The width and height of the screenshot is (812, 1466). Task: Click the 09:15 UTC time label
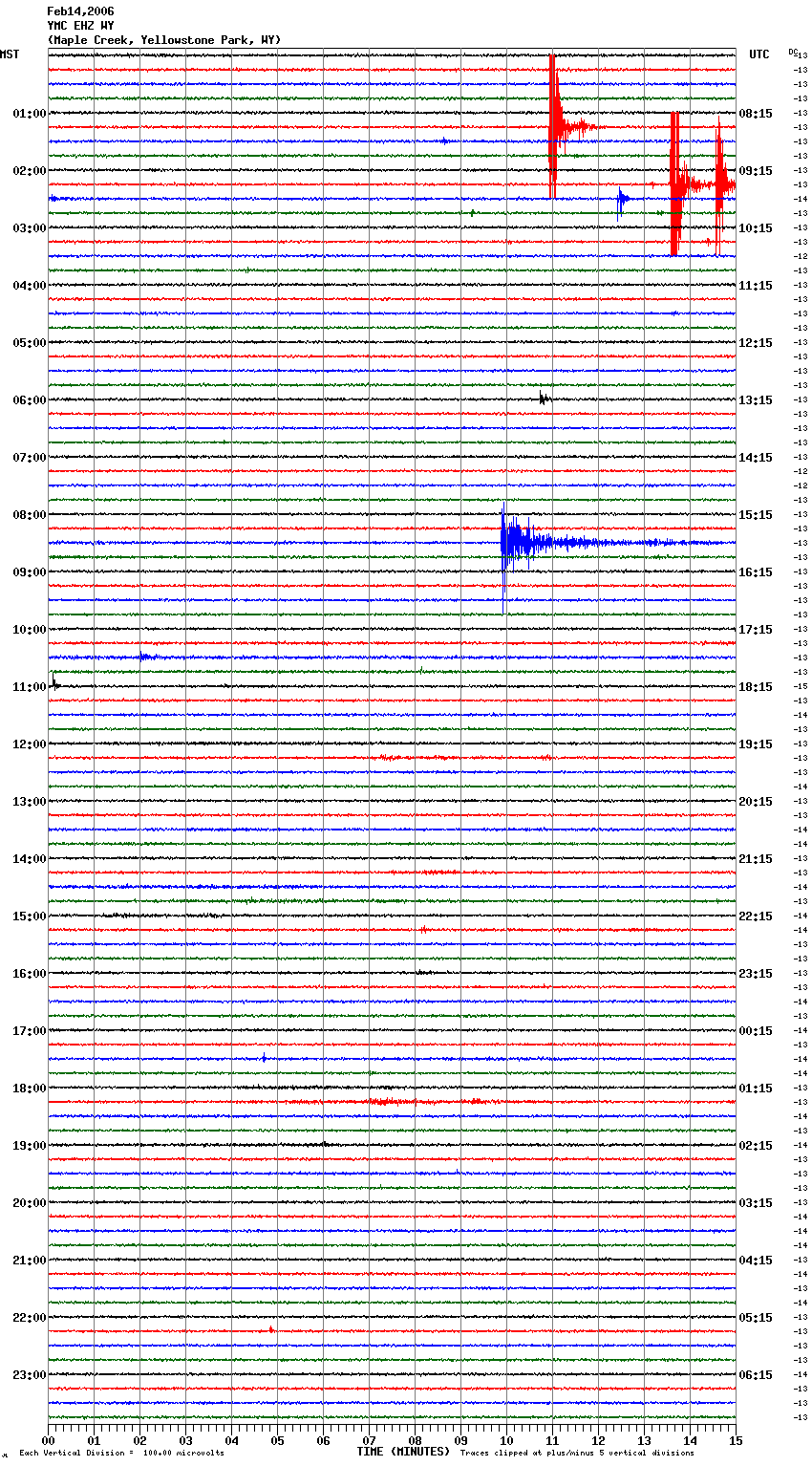click(x=756, y=171)
